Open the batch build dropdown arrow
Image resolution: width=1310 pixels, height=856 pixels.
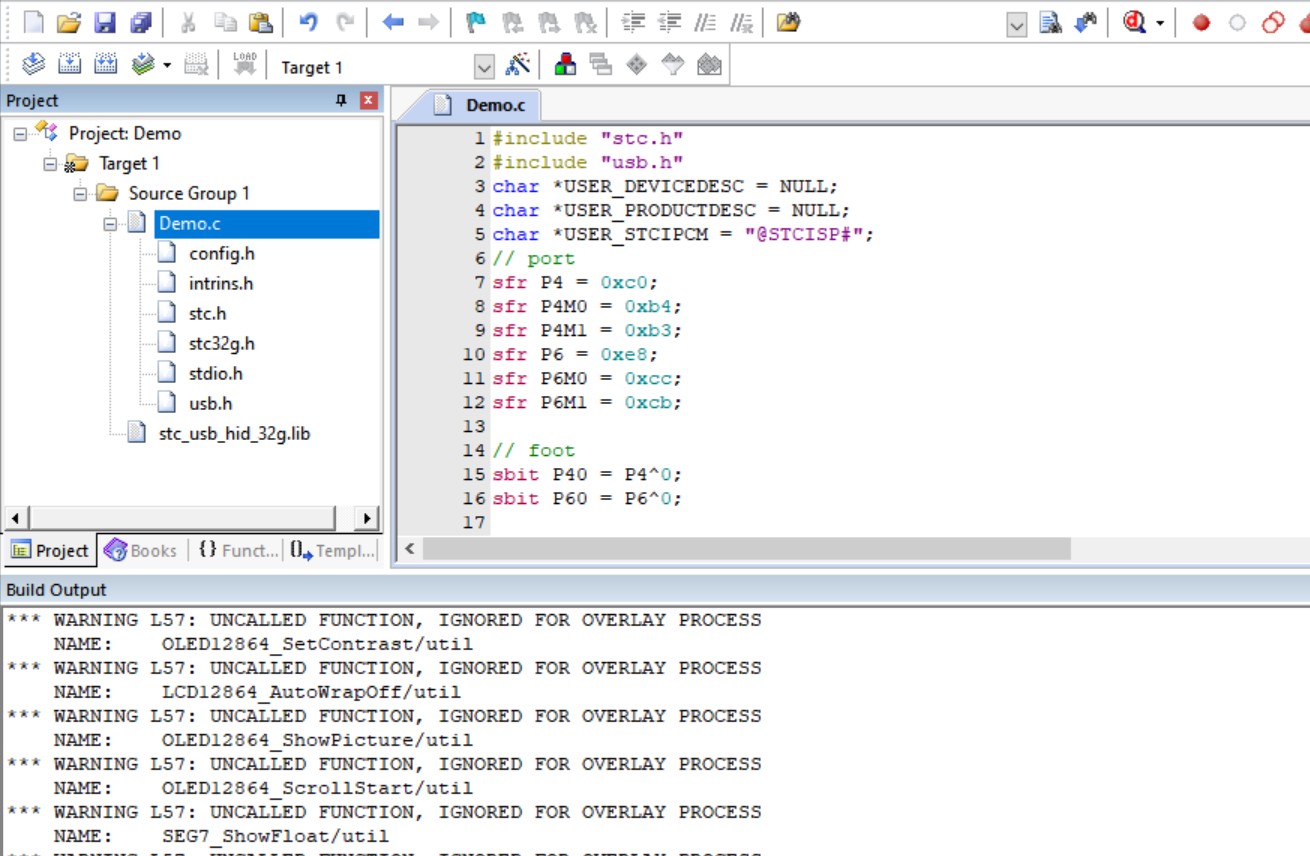166,66
